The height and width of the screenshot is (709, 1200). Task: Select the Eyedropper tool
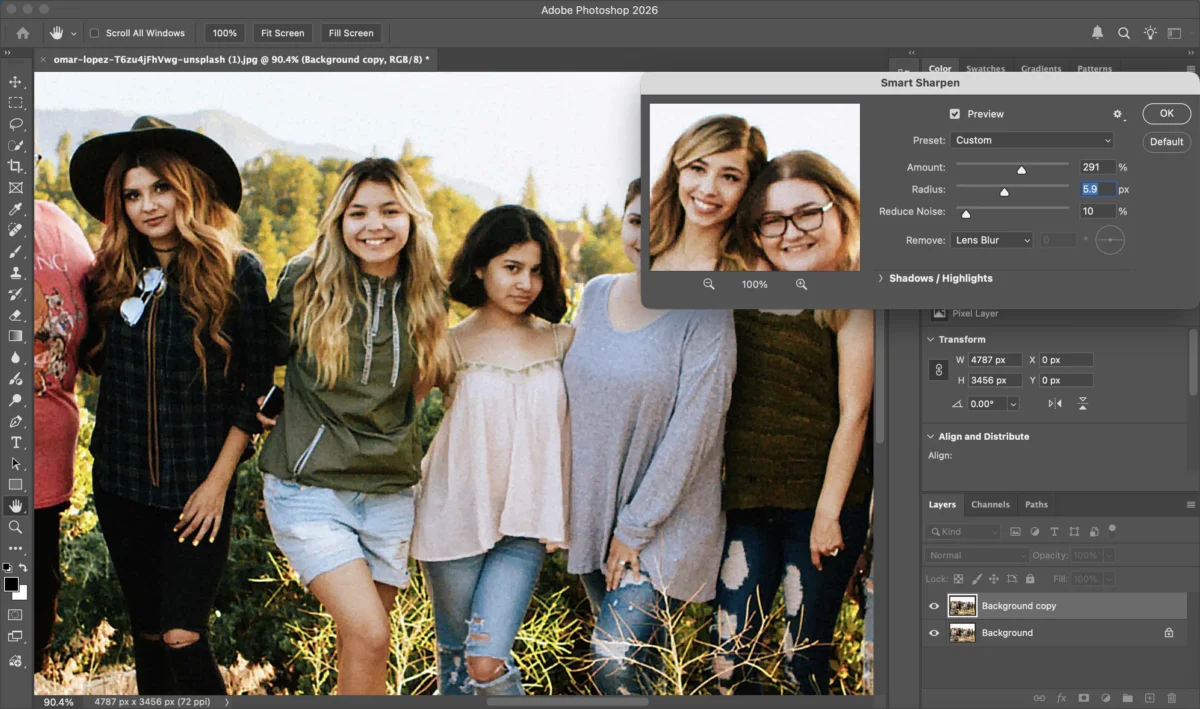[x=15, y=209]
